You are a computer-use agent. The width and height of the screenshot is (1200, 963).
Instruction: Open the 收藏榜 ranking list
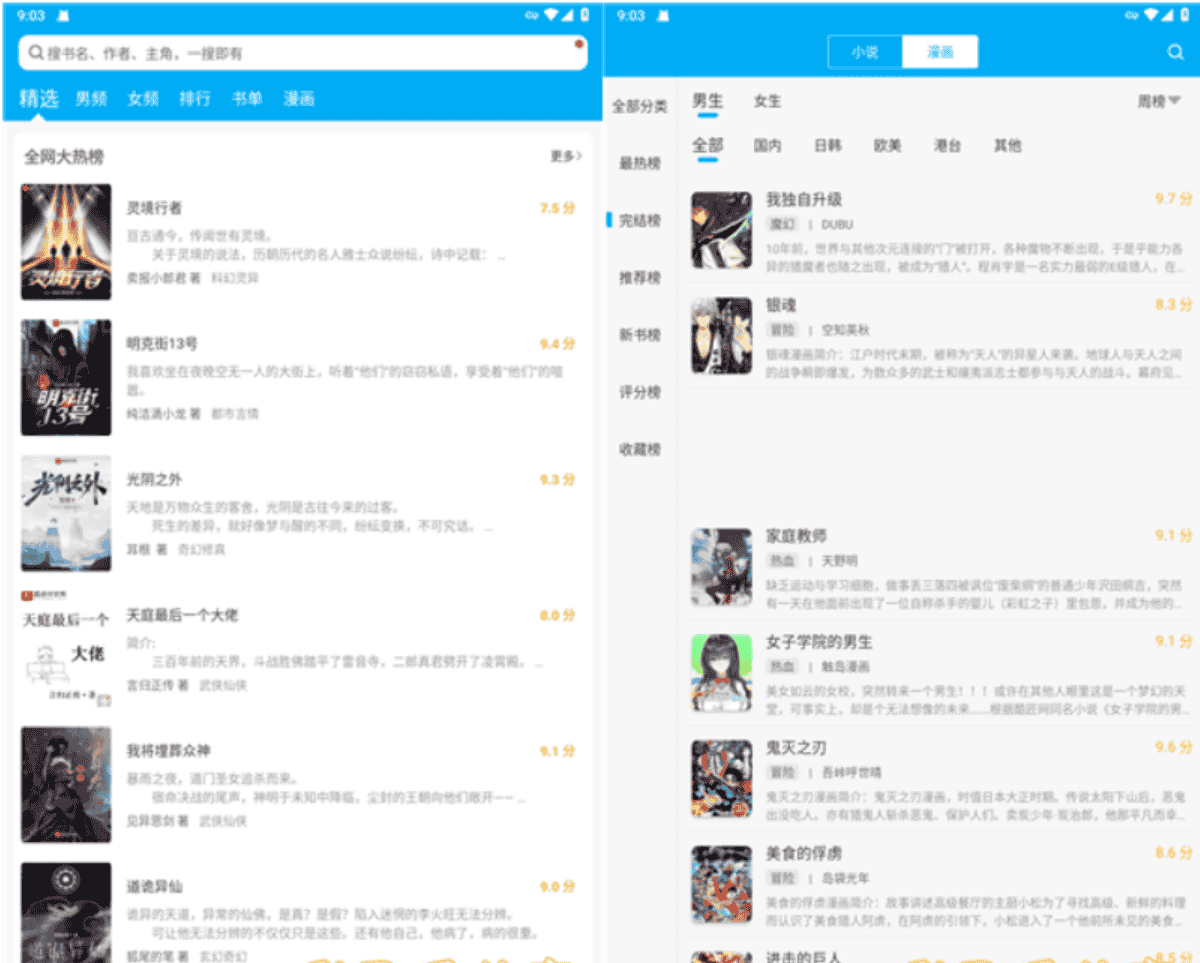click(x=640, y=449)
